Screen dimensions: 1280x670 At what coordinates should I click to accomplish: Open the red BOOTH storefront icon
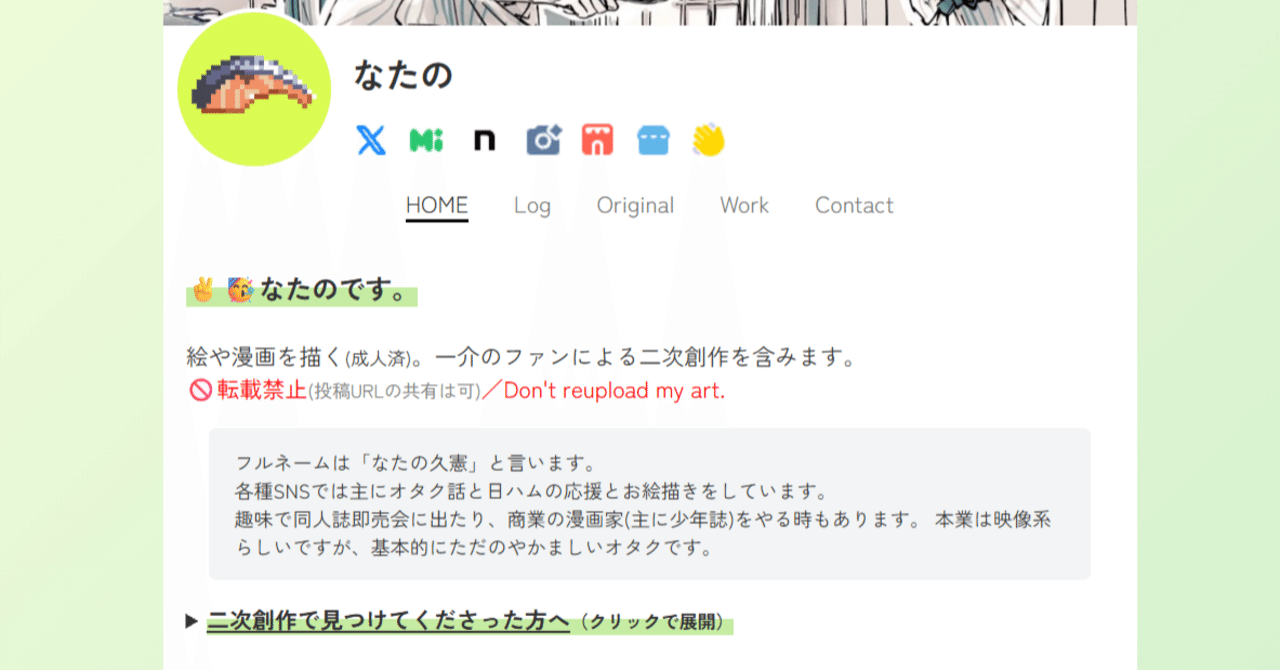(596, 140)
